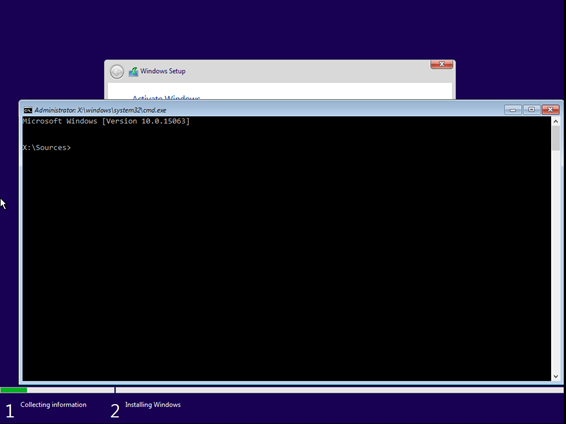This screenshot has height=424, width=566.
Task: Click the empty second progress bar segment
Action: click(x=340, y=390)
